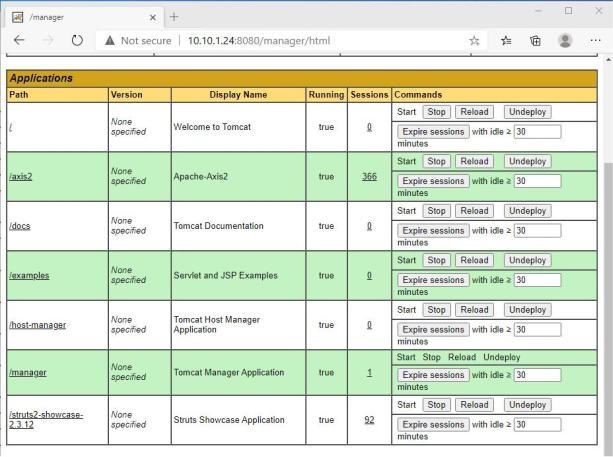This screenshot has width=613, height=457.
Task: Open the /host-manager path link
Action: (38, 325)
